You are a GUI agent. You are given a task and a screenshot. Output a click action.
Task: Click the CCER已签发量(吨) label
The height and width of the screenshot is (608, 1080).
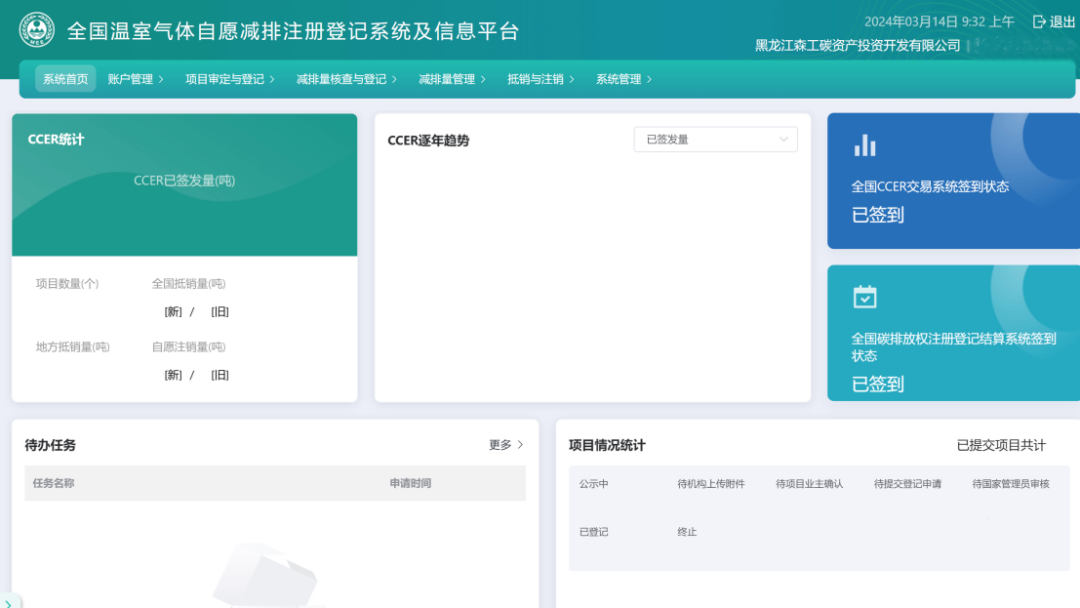point(185,180)
